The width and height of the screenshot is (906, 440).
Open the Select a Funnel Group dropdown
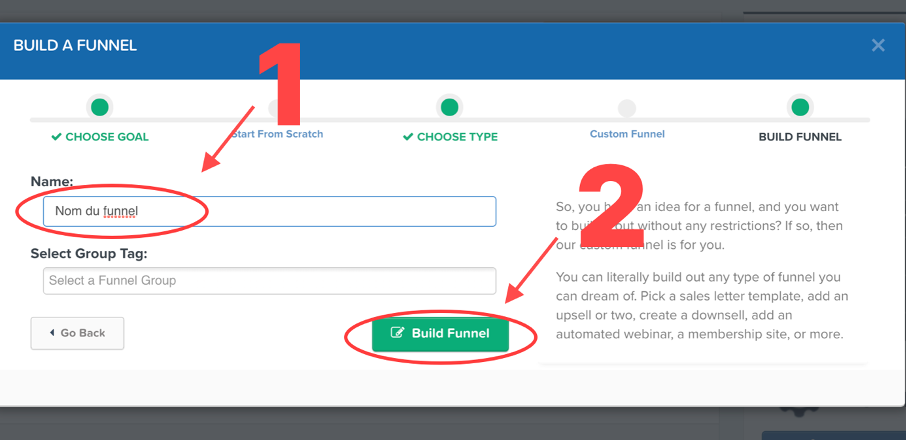coord(269,281)
